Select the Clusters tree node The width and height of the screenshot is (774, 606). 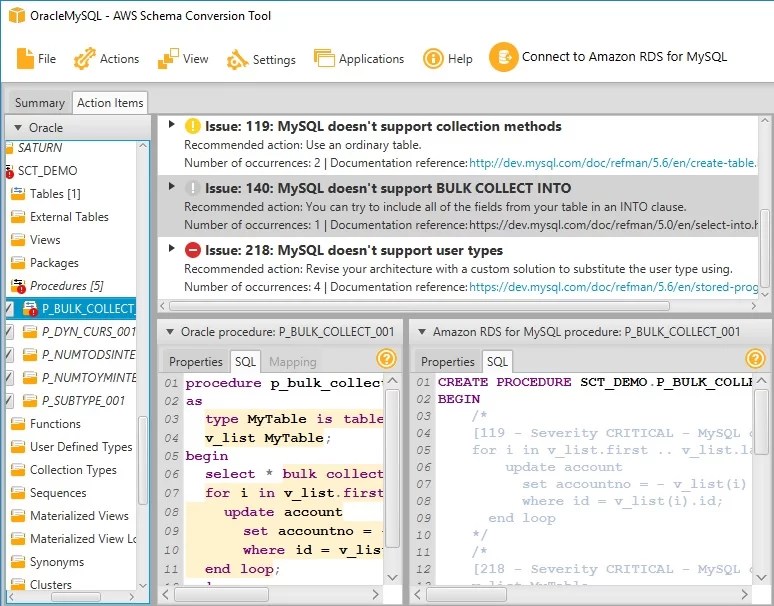(51, 585)
